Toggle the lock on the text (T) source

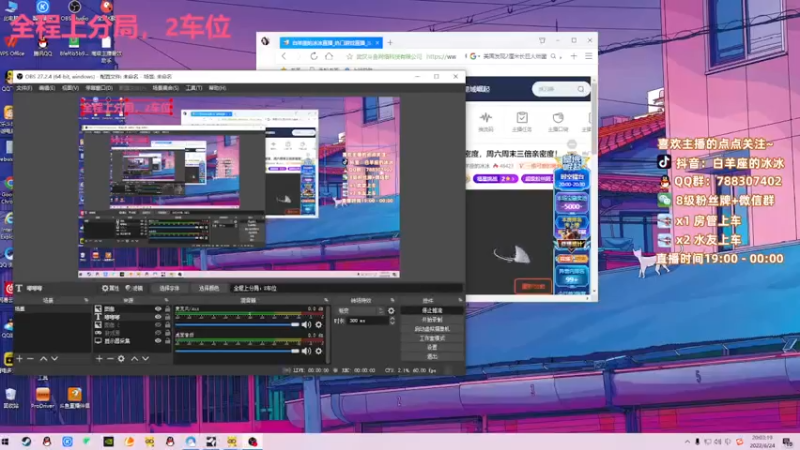pos(167,317)
